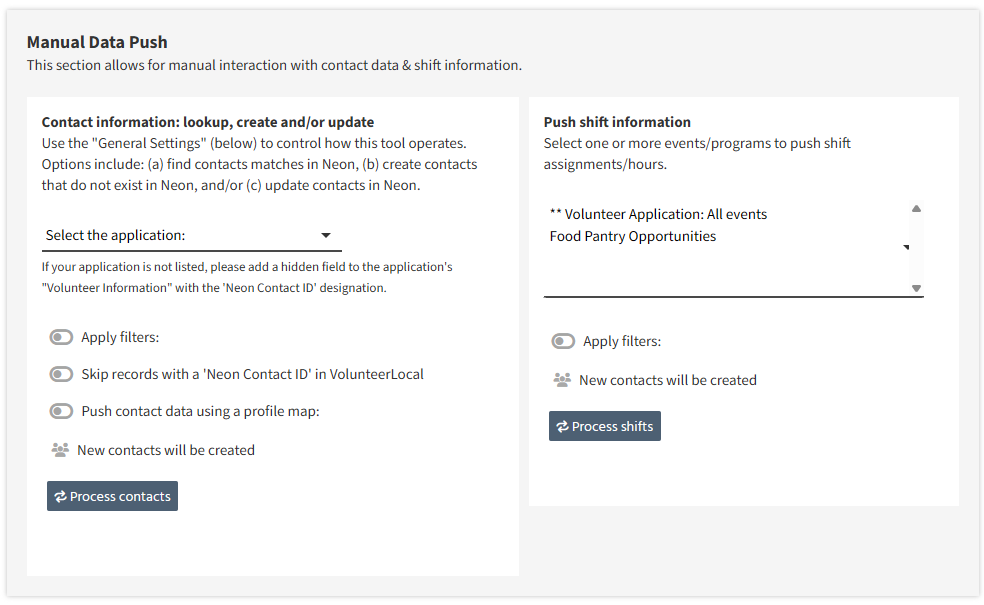Click the sync icon on Process contacts
Screen dimensions: 984x605
coord(60,496)
